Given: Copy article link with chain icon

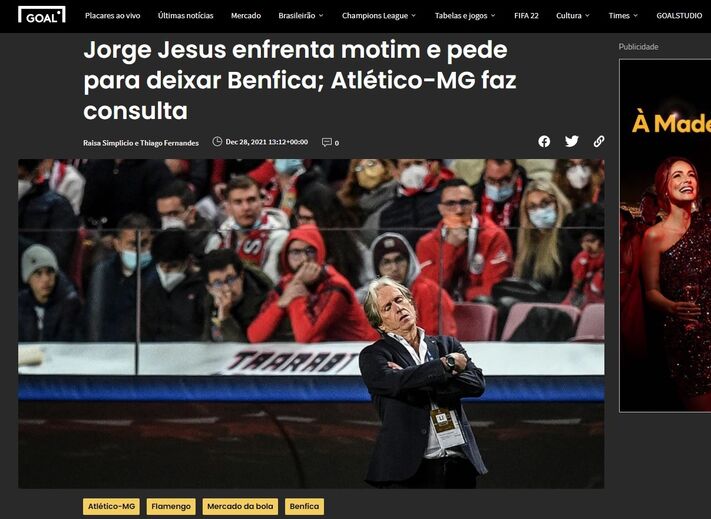Looking at the screenshot, I should [599, 141].
